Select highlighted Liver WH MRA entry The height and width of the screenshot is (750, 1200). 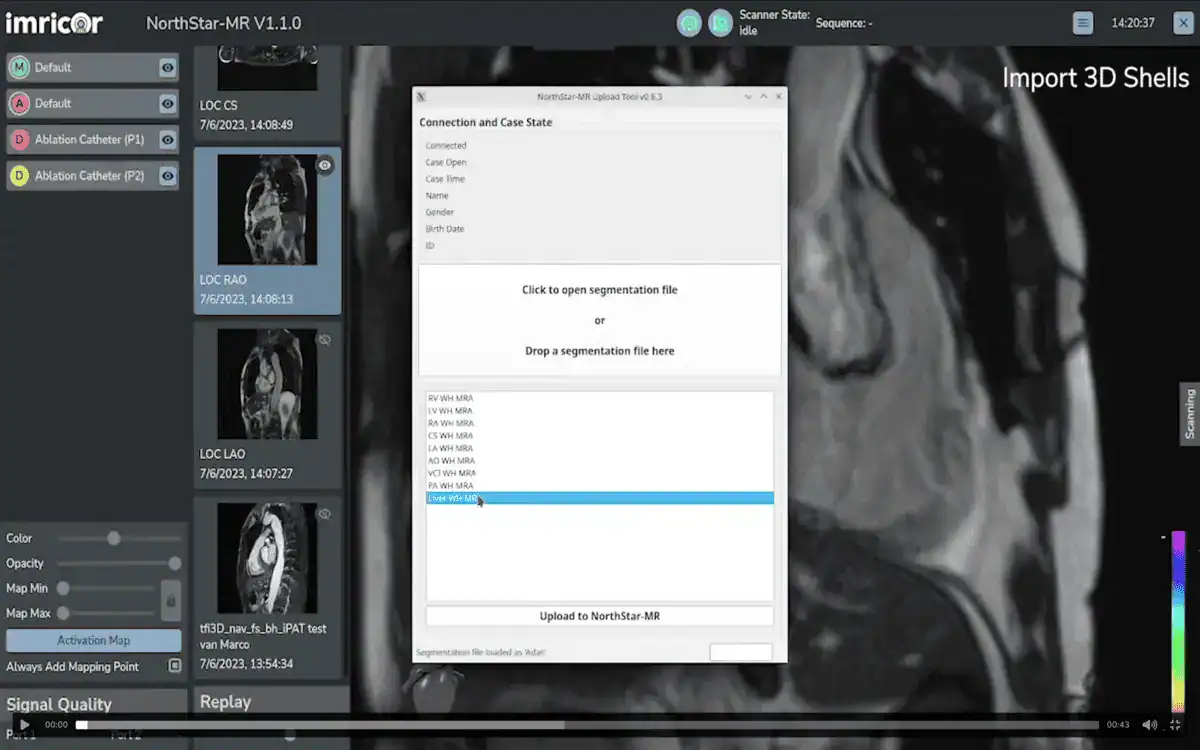coord(600,498)
